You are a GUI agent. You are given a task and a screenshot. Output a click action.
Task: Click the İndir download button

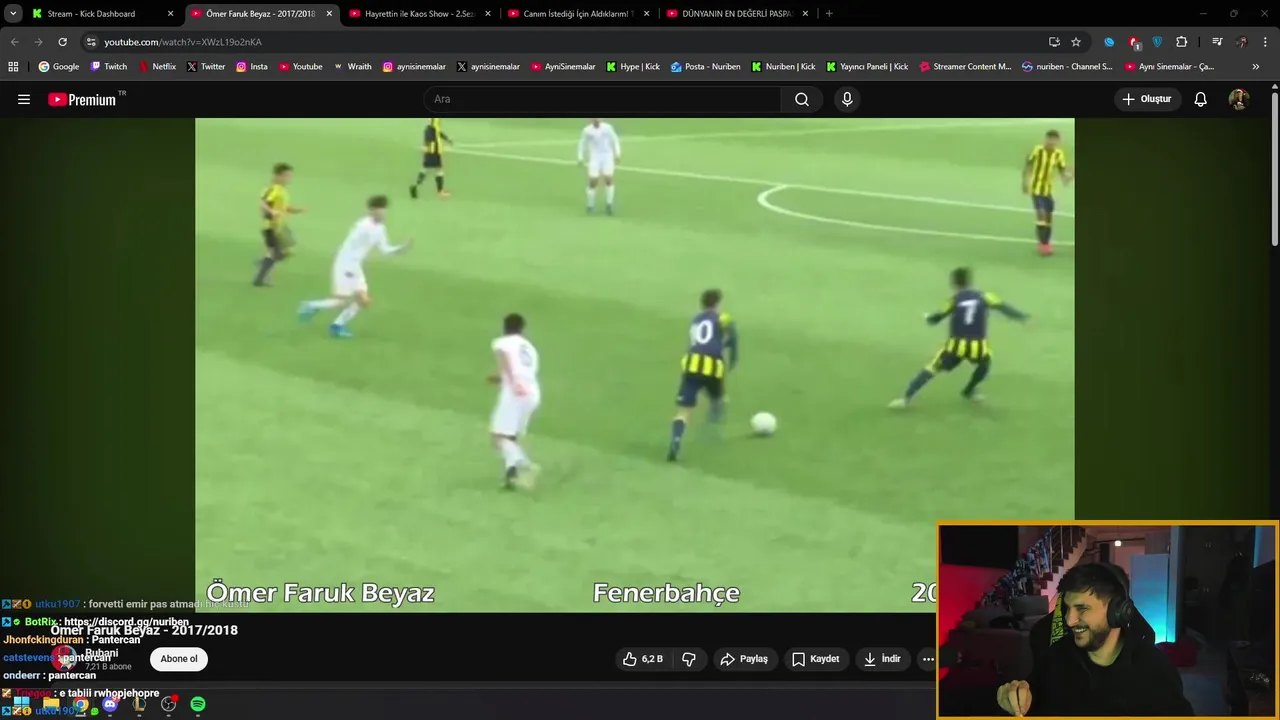click(883, 659)
